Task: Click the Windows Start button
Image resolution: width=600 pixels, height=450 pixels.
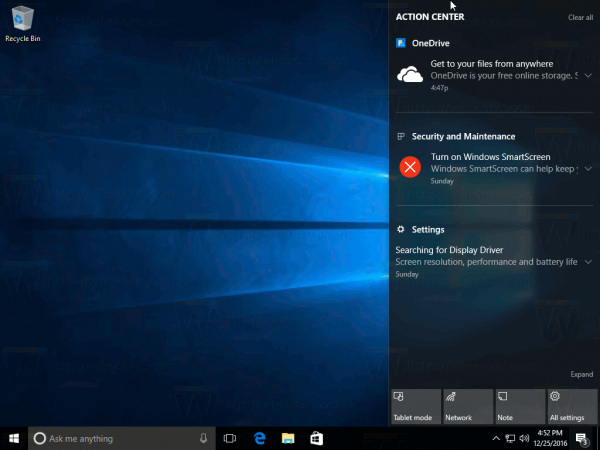Action: pos(14,439)
